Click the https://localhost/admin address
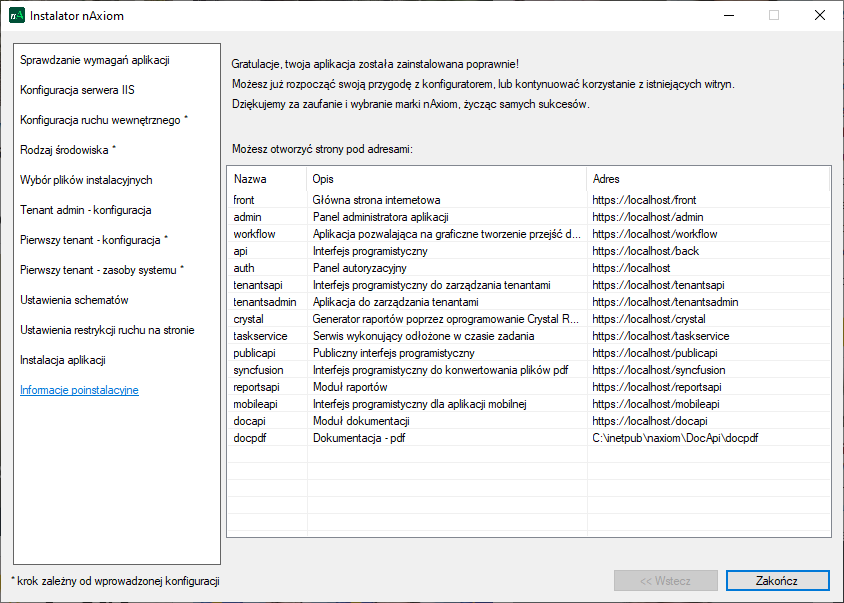Viewport: 844px width, 603px height. click(648, 217)
